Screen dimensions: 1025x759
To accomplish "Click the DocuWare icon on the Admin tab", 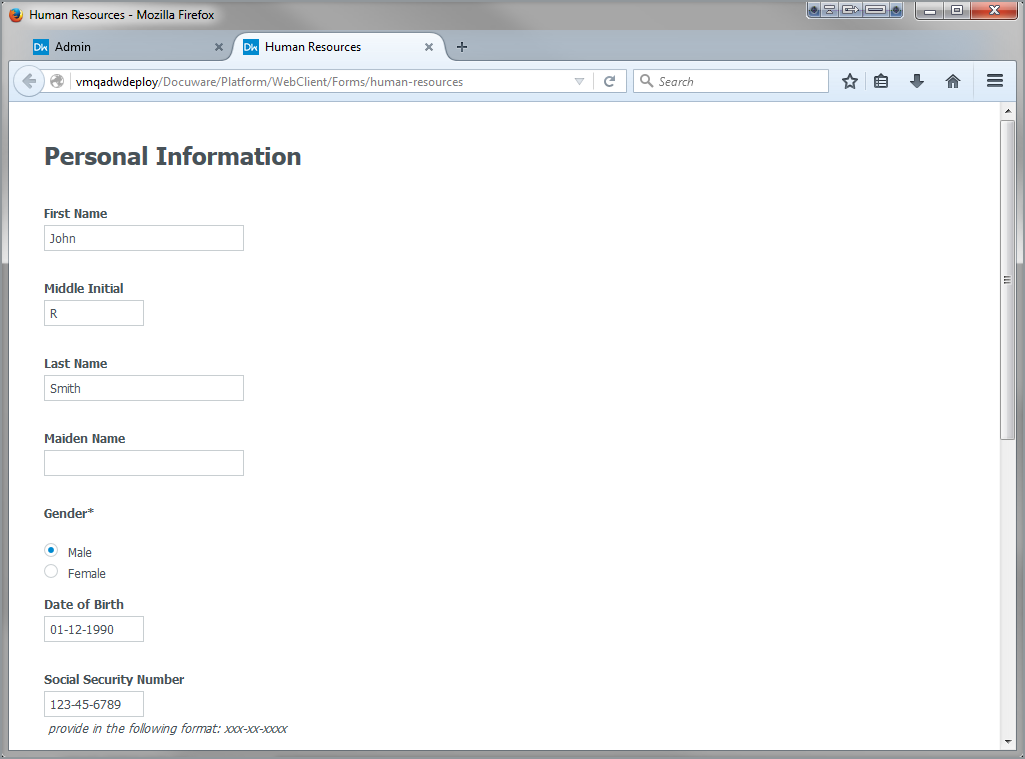I will [x=41, y=46].
